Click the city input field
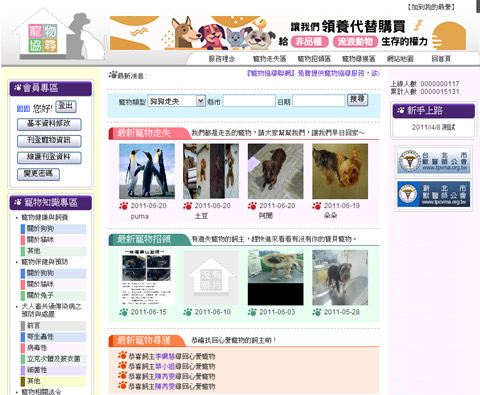This screenshot has height=395, width=480. coord(249,101)
